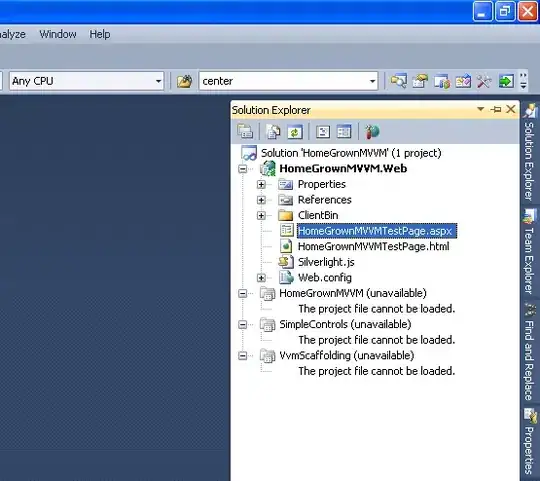This screenshot has width=540, height=481.
Task: Toggle Show All Files in Solution Explorer
Action: (273, 132)
